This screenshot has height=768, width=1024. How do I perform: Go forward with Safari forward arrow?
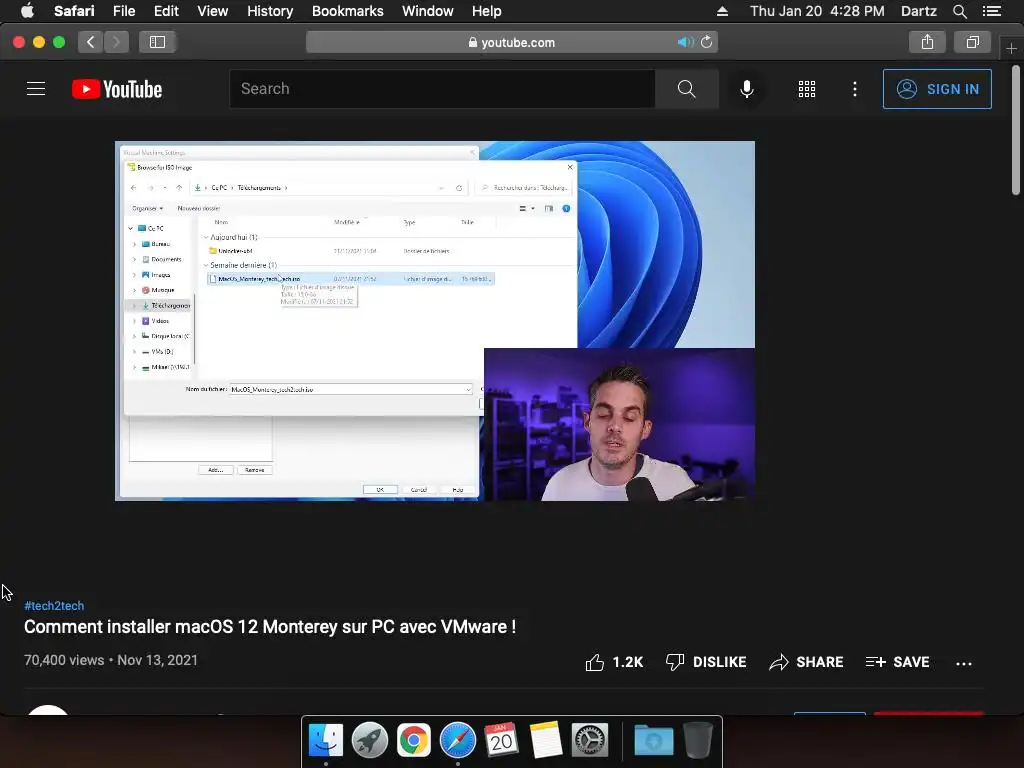116,42
